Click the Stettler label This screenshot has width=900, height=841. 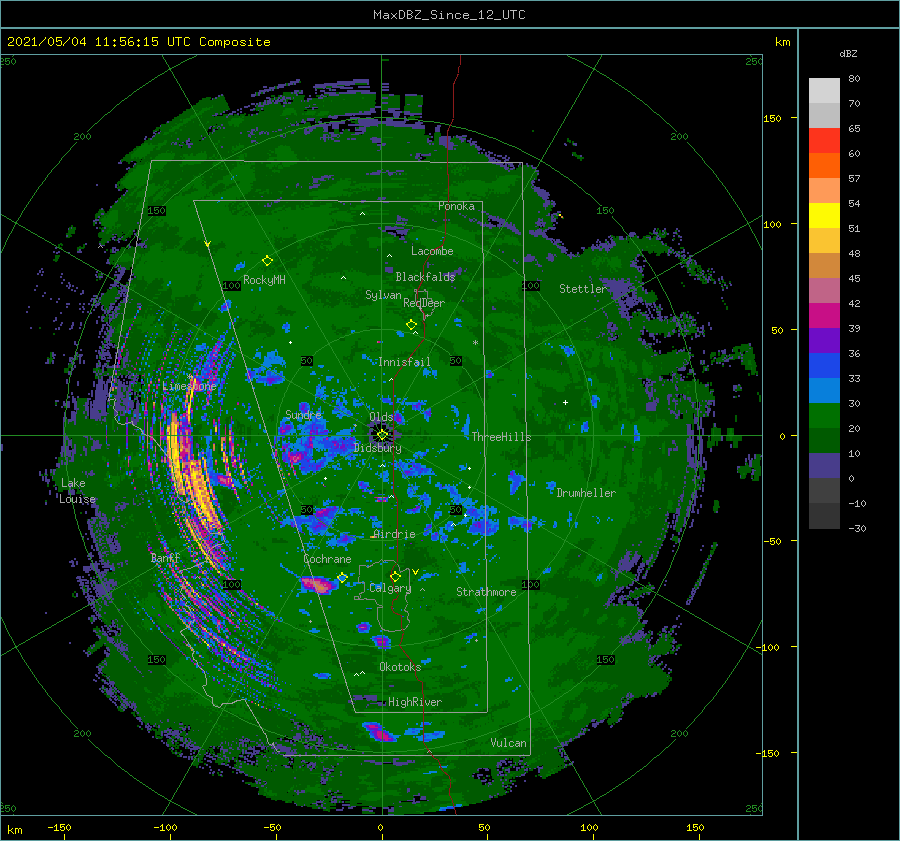[583, 289]
